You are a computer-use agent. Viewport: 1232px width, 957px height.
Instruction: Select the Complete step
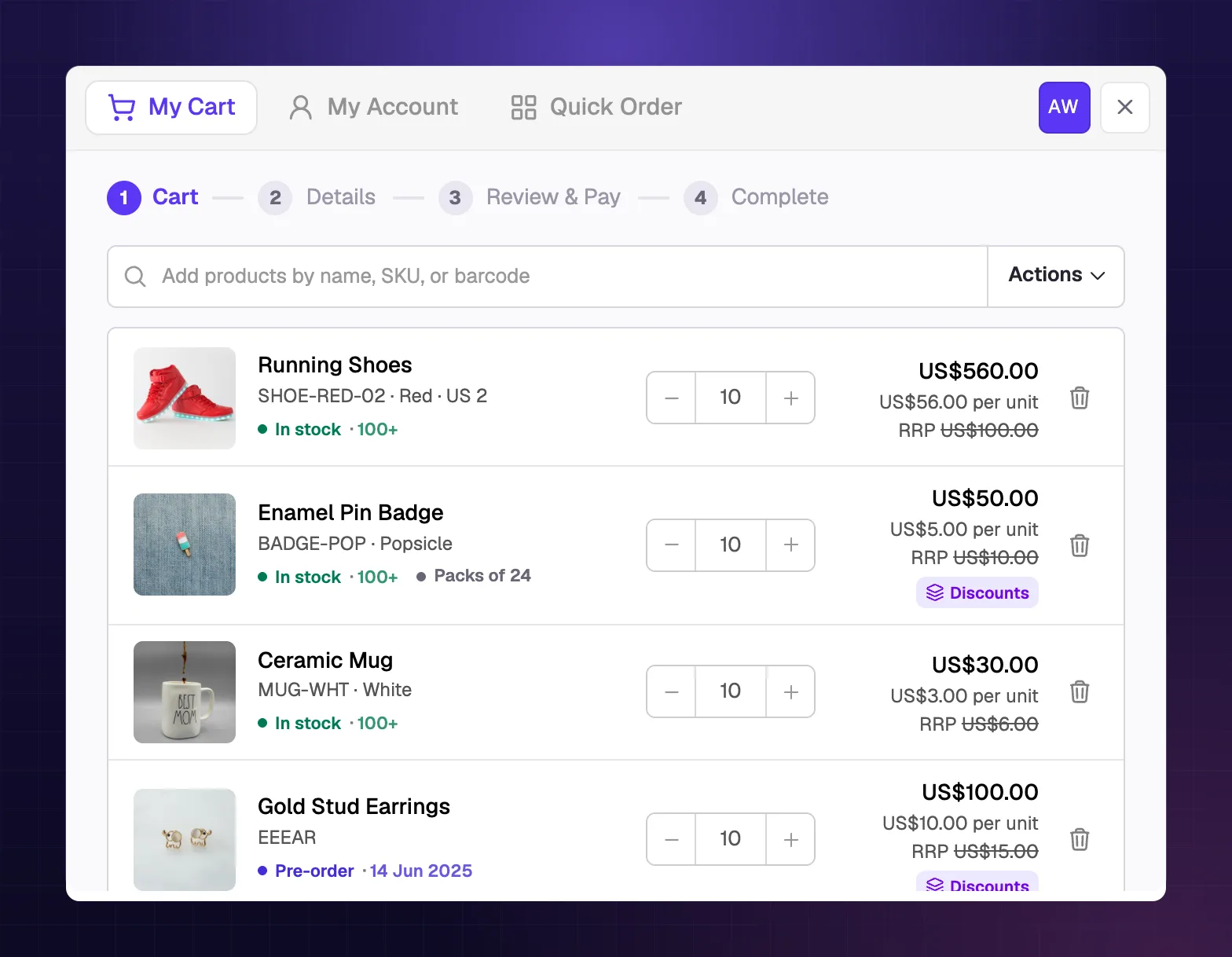click(756, 197)
